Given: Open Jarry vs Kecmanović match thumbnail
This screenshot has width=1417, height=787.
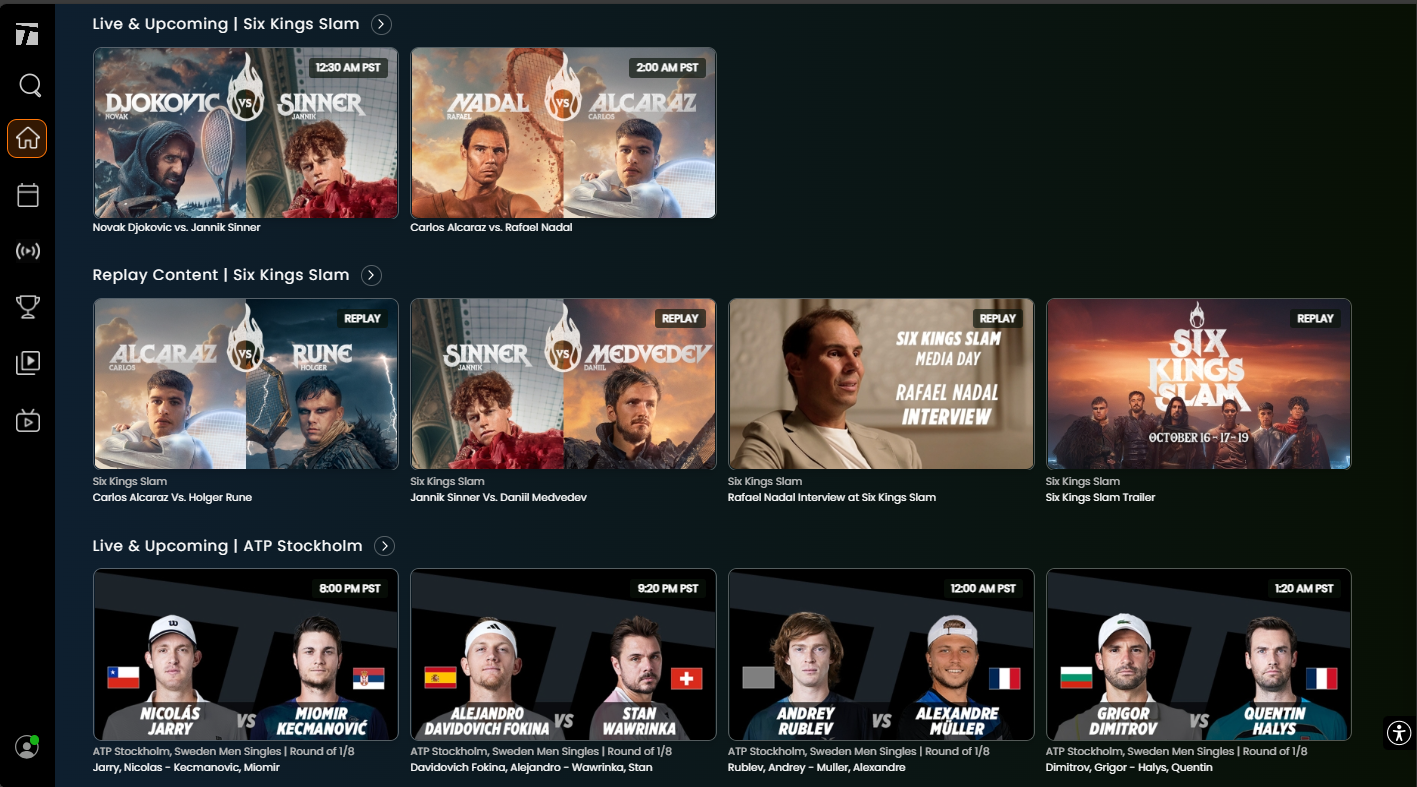Looking at the screenshot, I should click(246, 654).
